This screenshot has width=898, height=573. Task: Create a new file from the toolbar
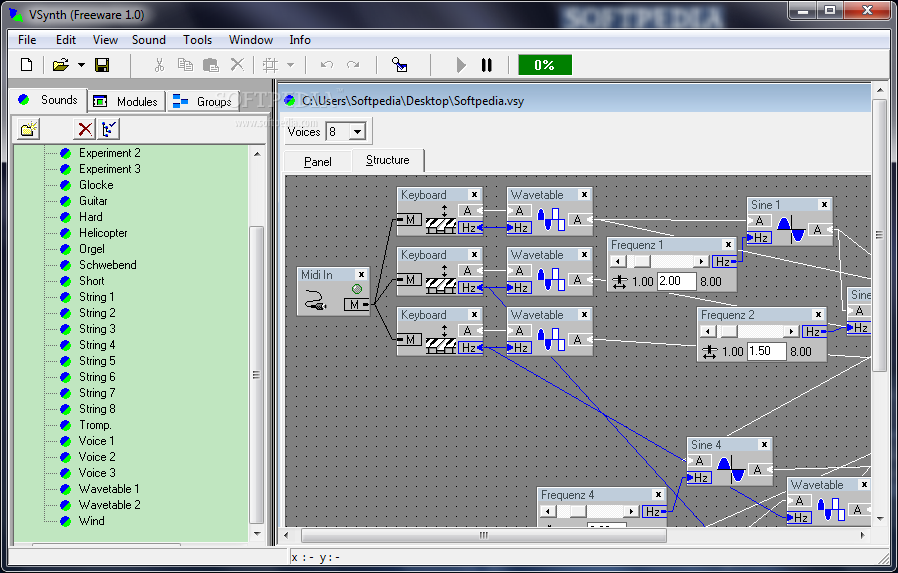[26, 65]
